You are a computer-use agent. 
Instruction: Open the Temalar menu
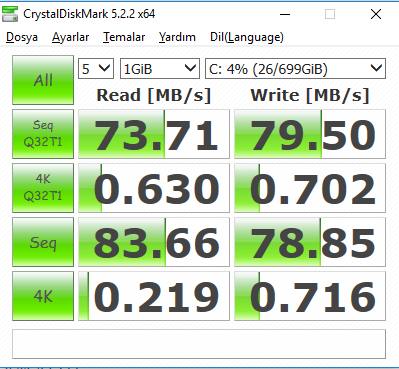(124, 37)
